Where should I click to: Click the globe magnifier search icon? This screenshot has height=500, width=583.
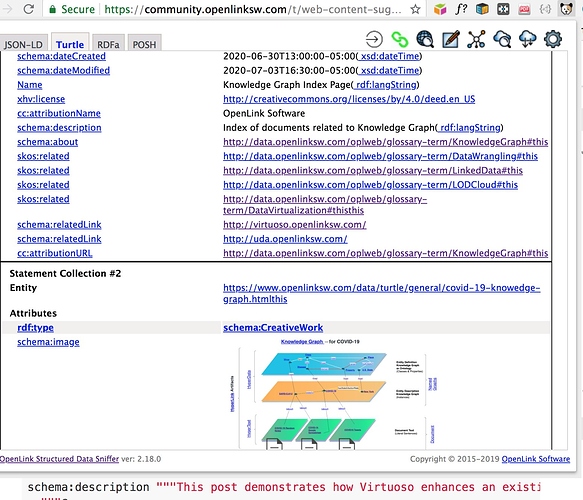[425, 39]
